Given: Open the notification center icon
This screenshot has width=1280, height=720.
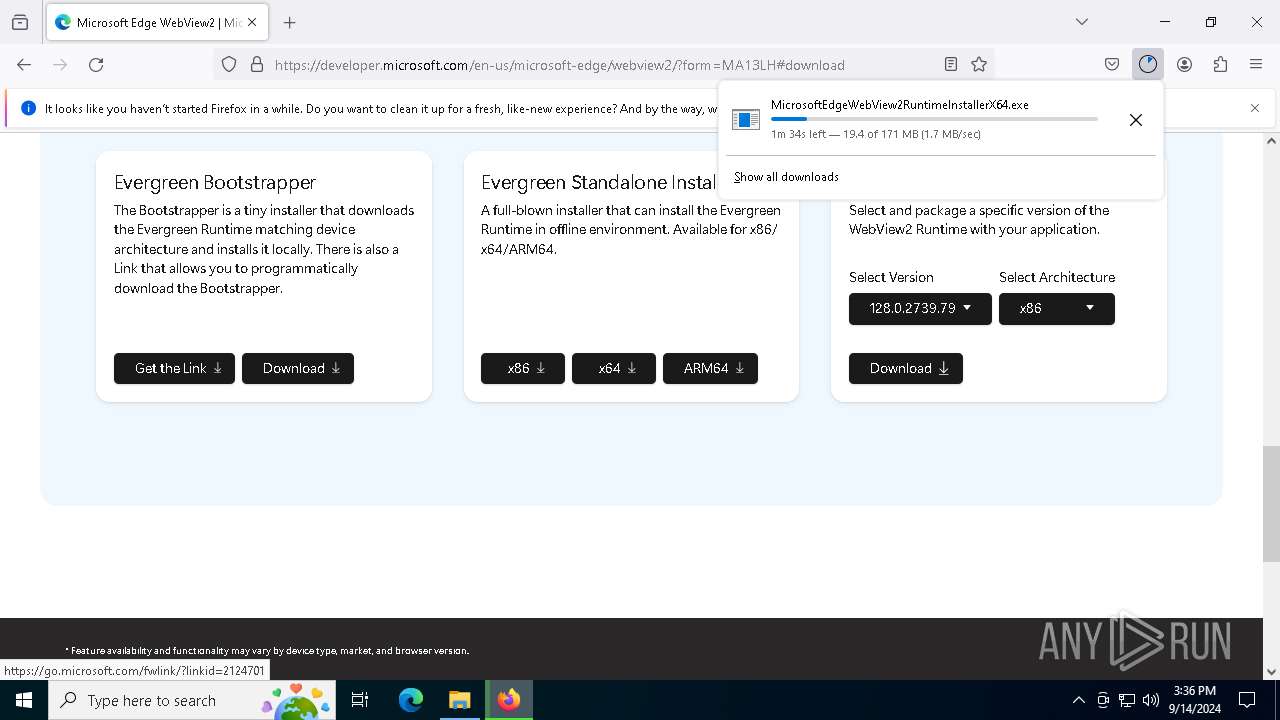Looking at the screenshot, I should tap(1247, 700).
